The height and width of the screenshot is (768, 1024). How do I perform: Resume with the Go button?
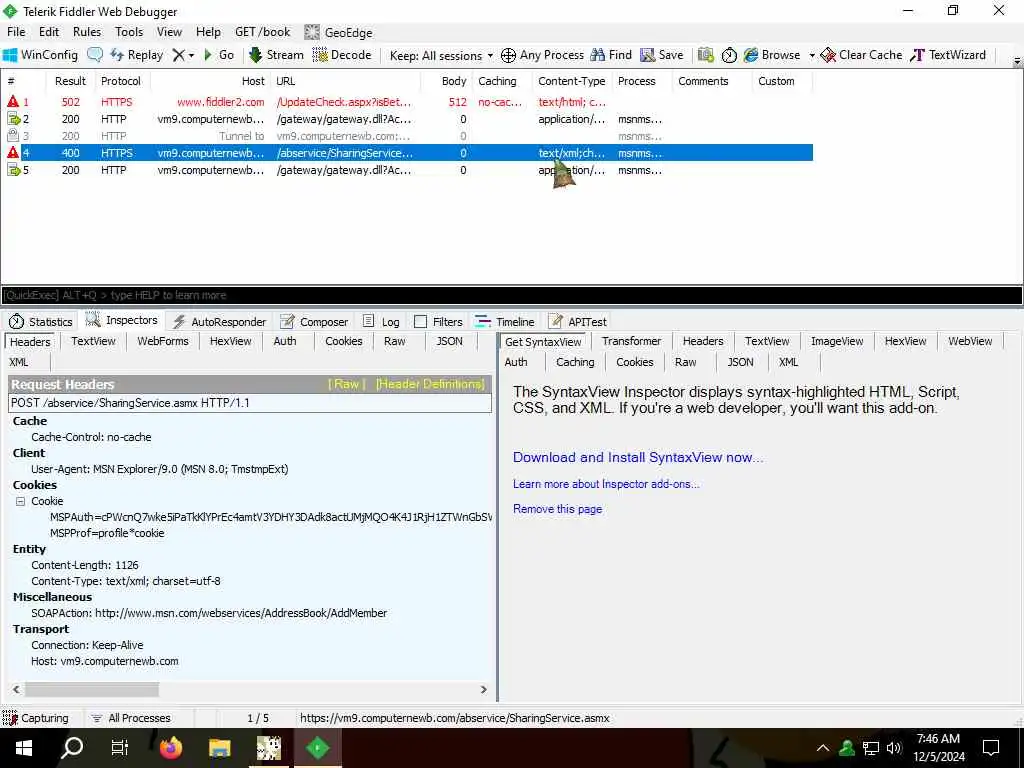(219, 55)
